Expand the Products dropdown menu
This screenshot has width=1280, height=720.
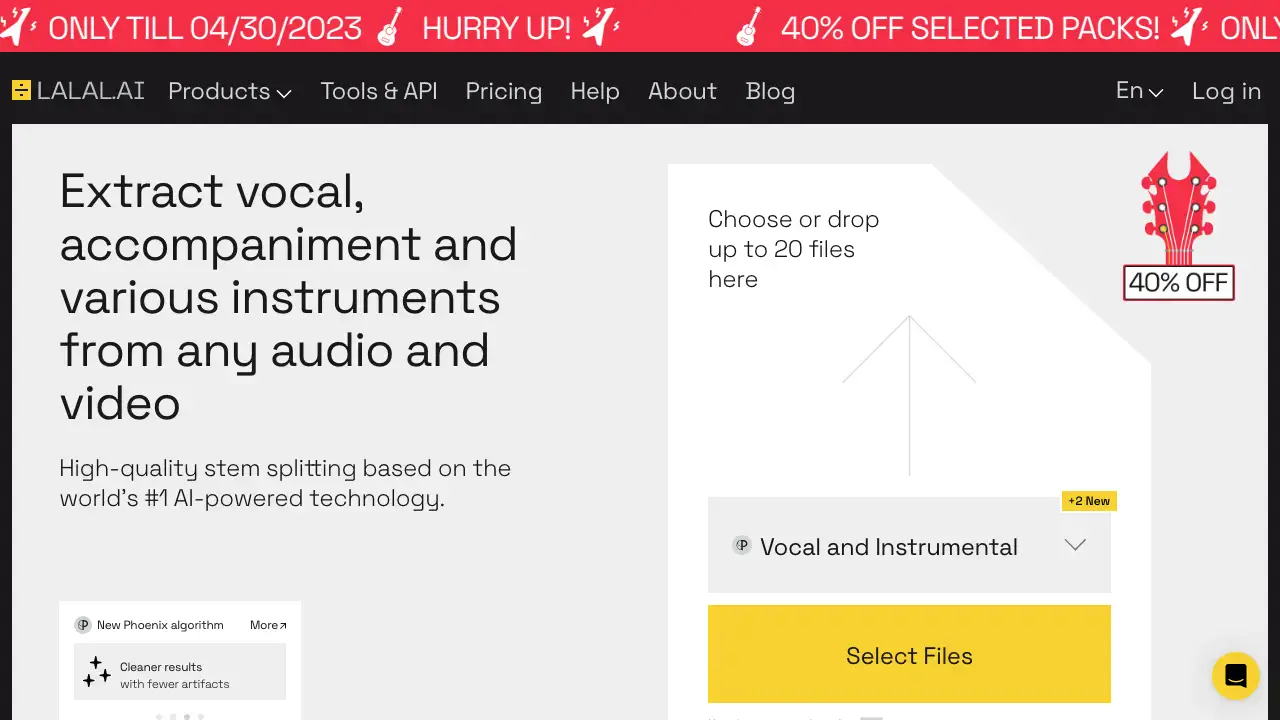coord(229,92)
